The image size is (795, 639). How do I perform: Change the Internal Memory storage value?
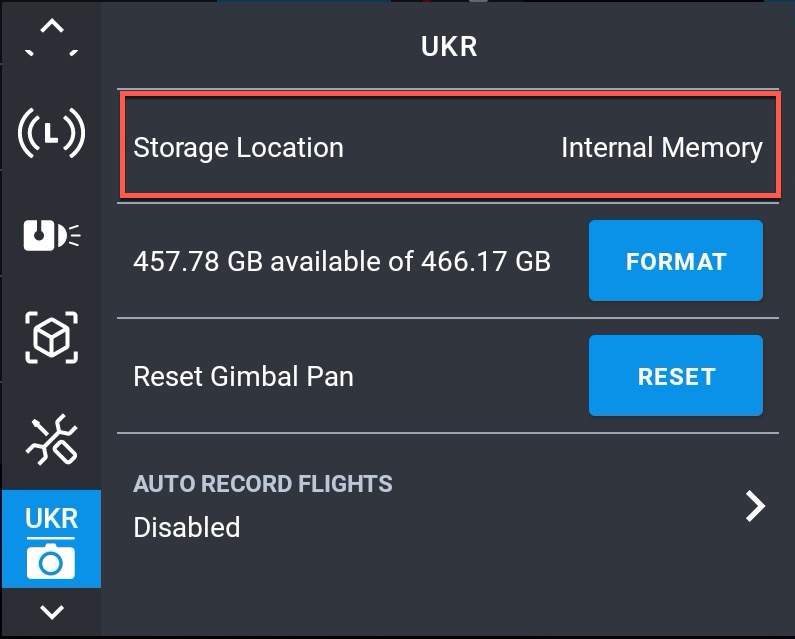tap(662, 148)
